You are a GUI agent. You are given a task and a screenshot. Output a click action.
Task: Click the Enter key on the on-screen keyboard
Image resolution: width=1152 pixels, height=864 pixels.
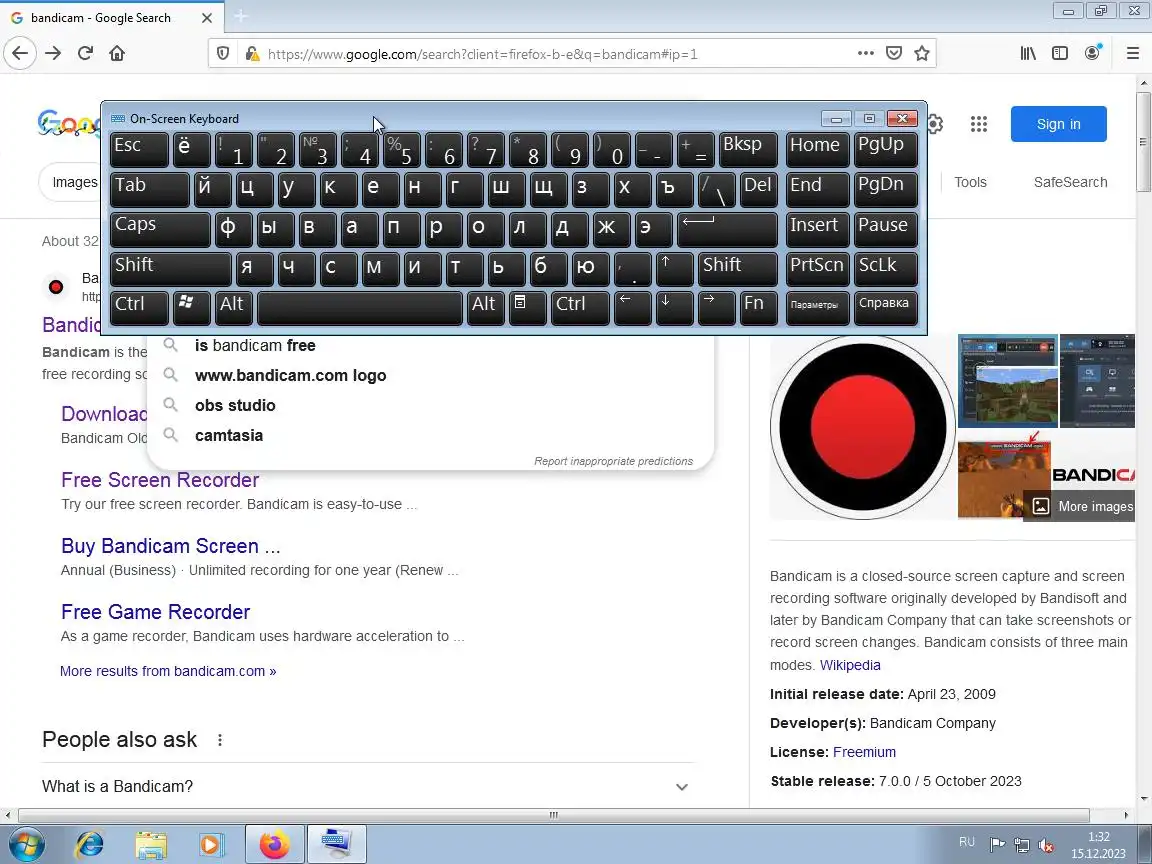[x=727, y=228]
